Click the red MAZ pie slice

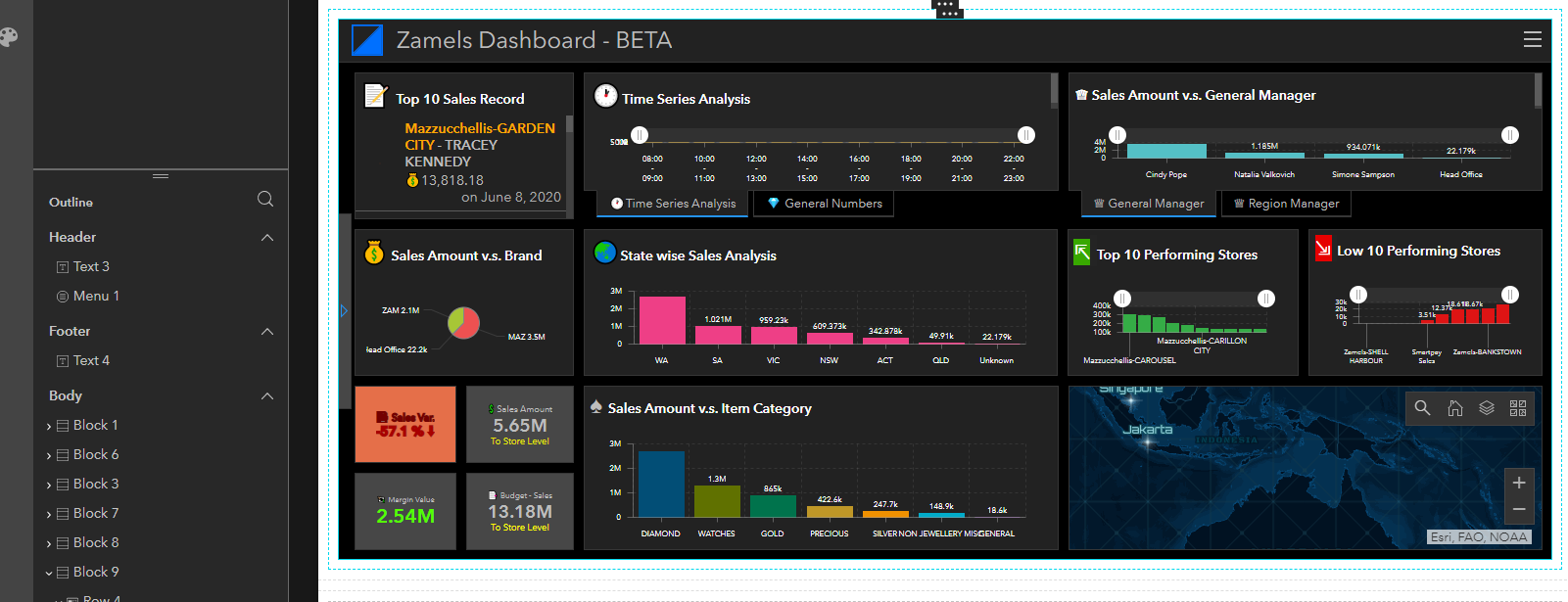(467, 323)
